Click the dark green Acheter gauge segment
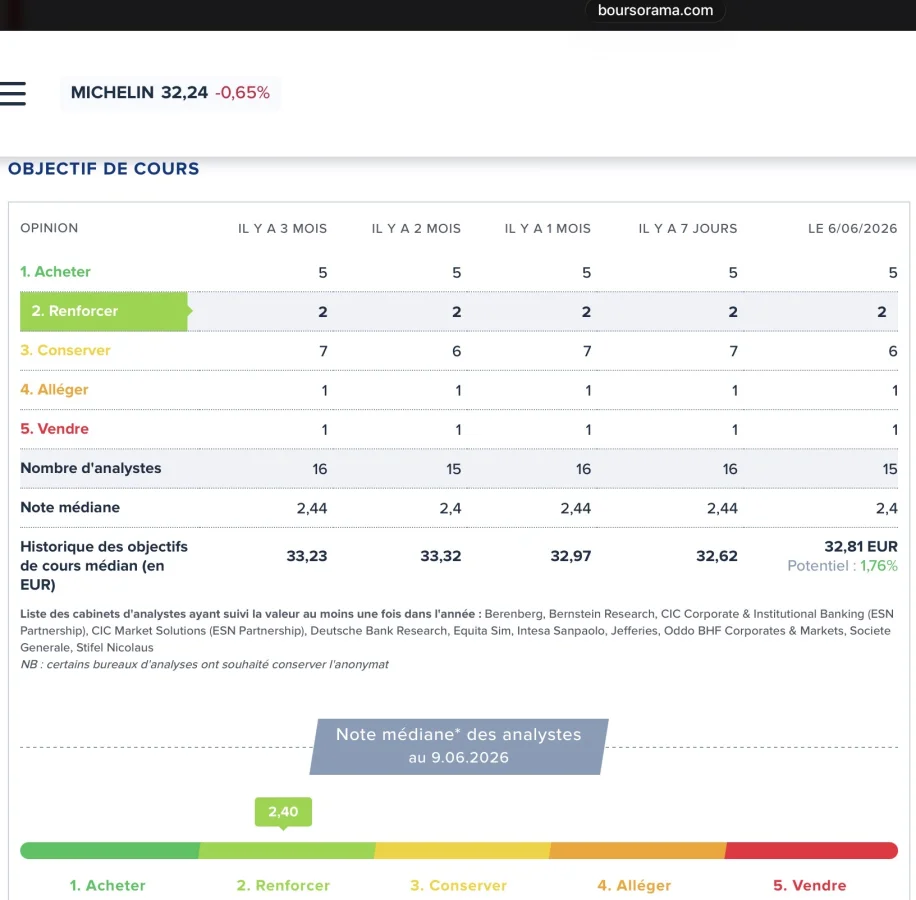 pos(110,850)
